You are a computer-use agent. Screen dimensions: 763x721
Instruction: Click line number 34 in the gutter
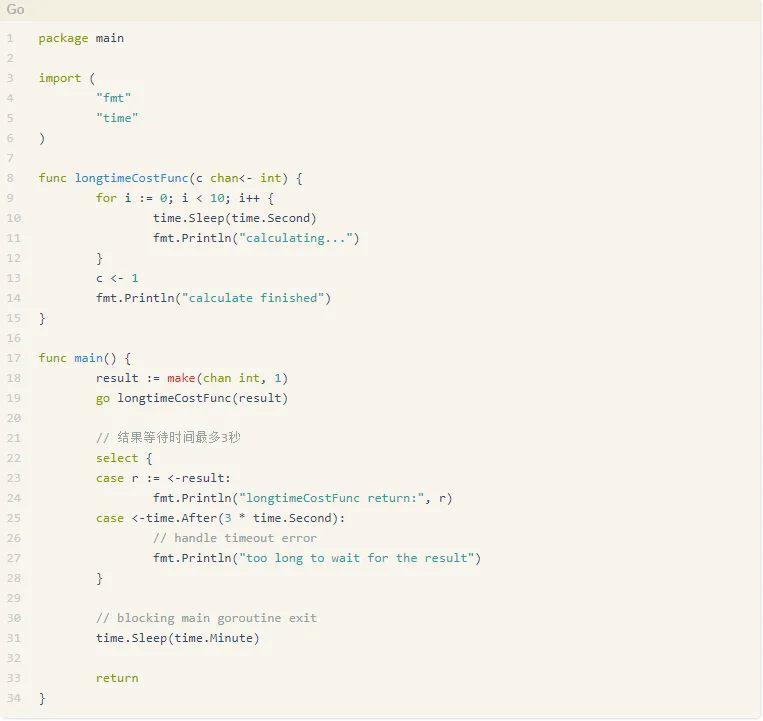[x=14, y=698]
